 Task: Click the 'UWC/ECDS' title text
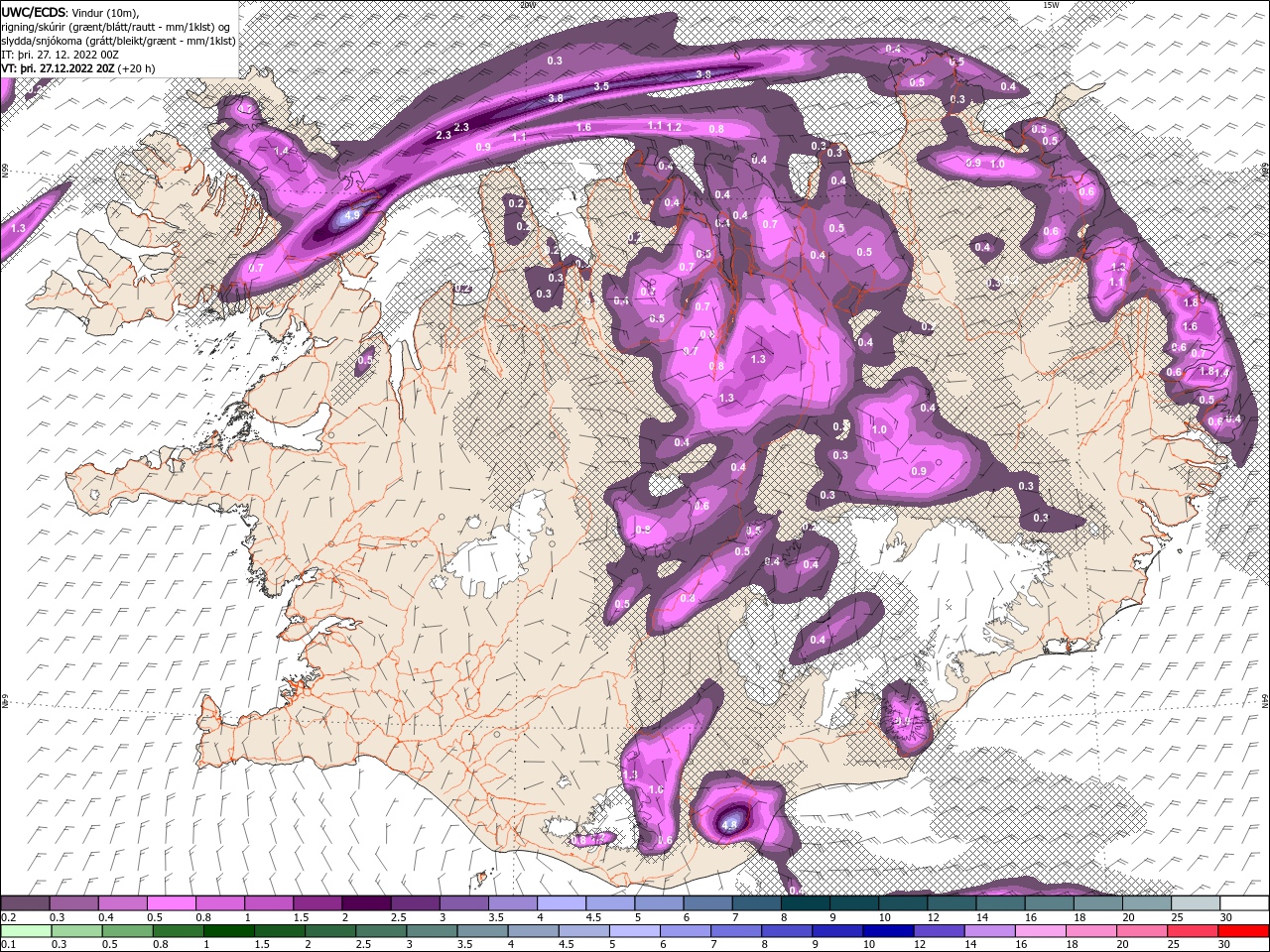pos(35,12)
